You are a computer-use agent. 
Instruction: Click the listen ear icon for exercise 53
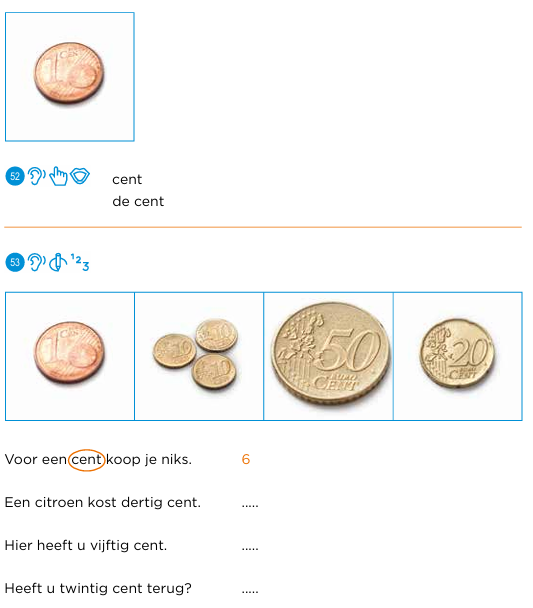coord(36,262)
